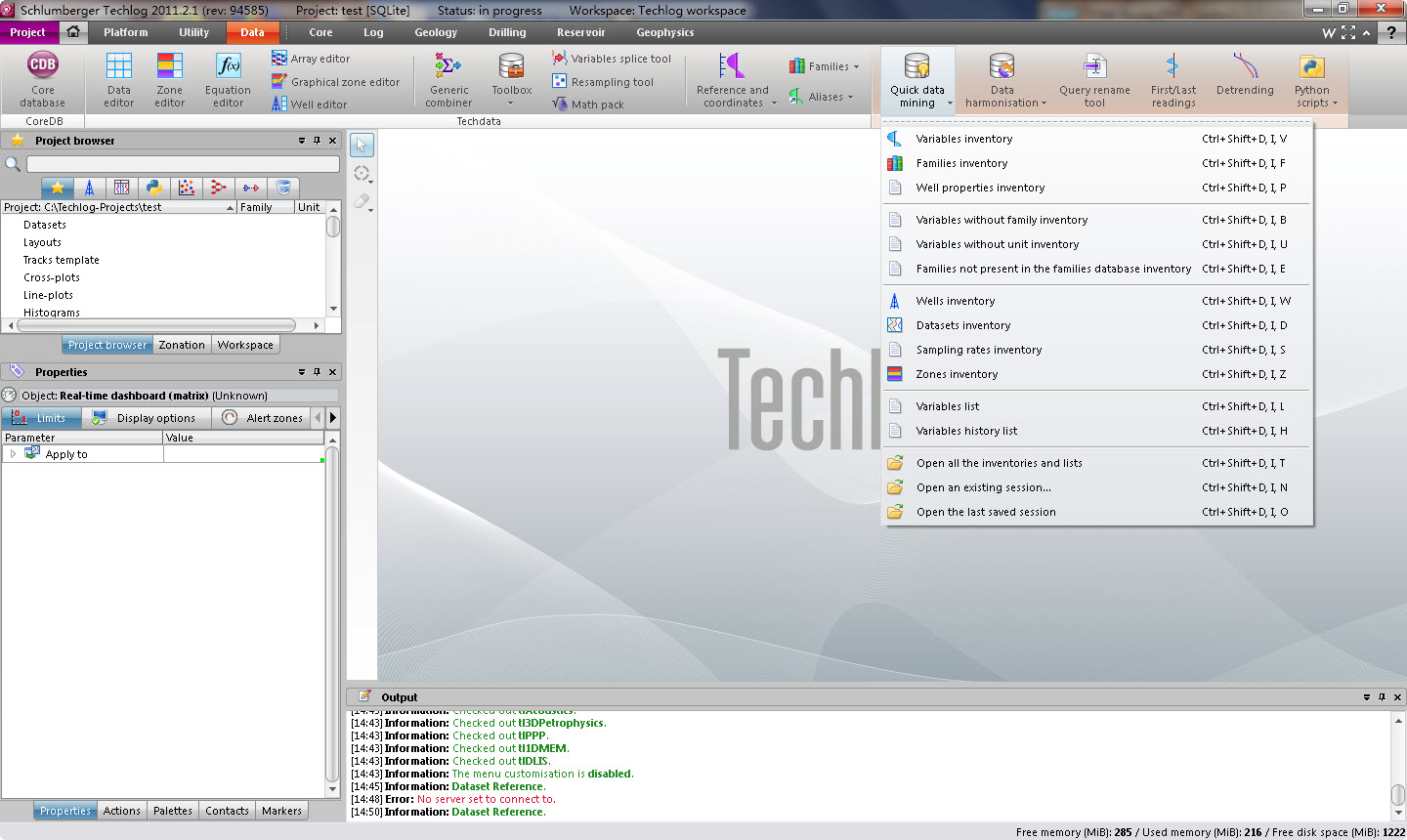Switch to the Markers bottom tab
Image resolution: width=1407 pixels, height=840 pixels.
[x=281, y=811]
